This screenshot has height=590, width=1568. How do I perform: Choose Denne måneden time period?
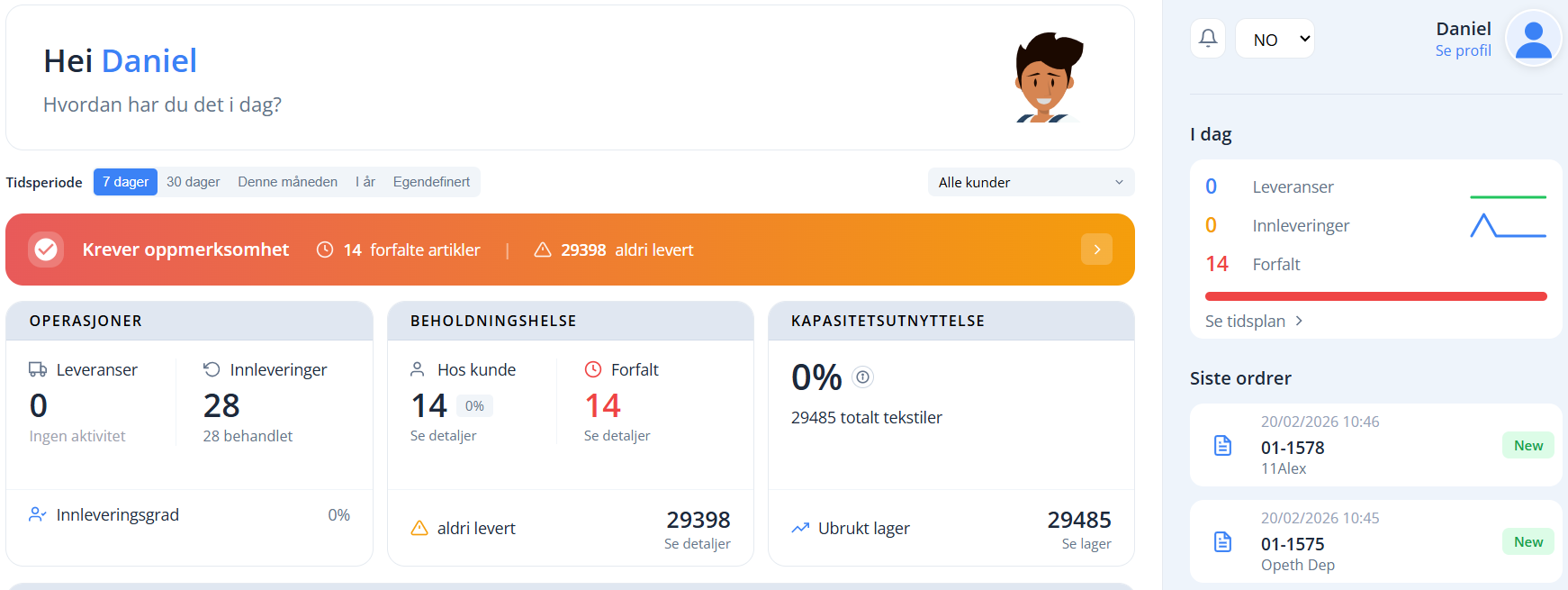tap(287, 182)
